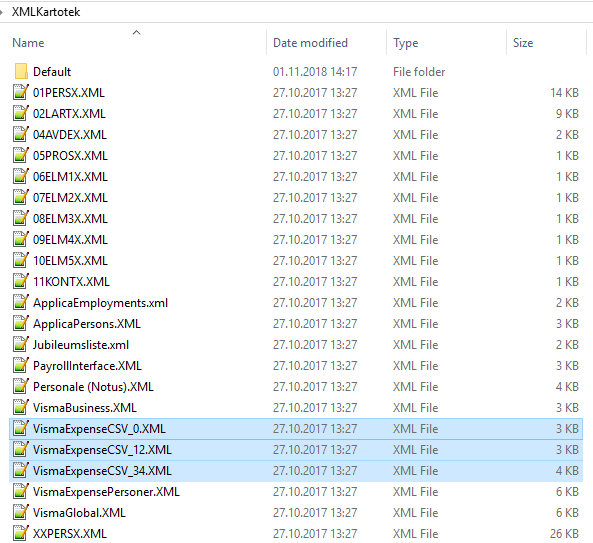This screenshot has width=593, height=543.
Task: Select the VismaExpenseCSV_0.XML file icon
Action: click(21, 428)
